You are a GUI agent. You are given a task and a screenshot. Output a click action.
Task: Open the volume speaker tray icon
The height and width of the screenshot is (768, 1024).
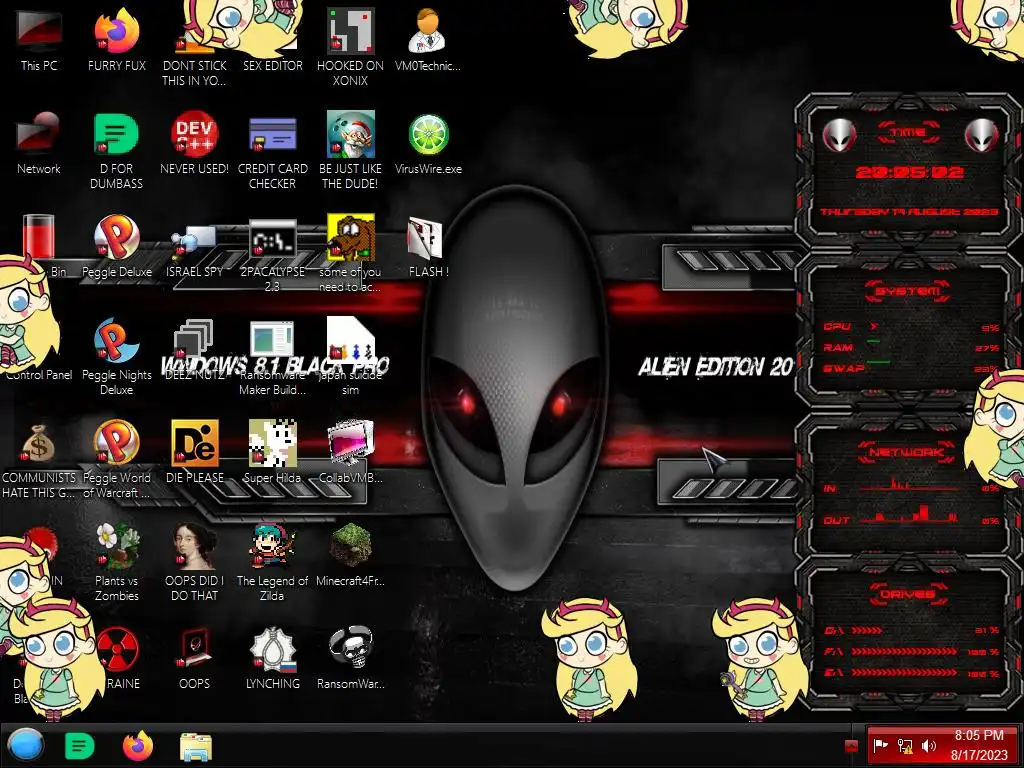[929, 745]
